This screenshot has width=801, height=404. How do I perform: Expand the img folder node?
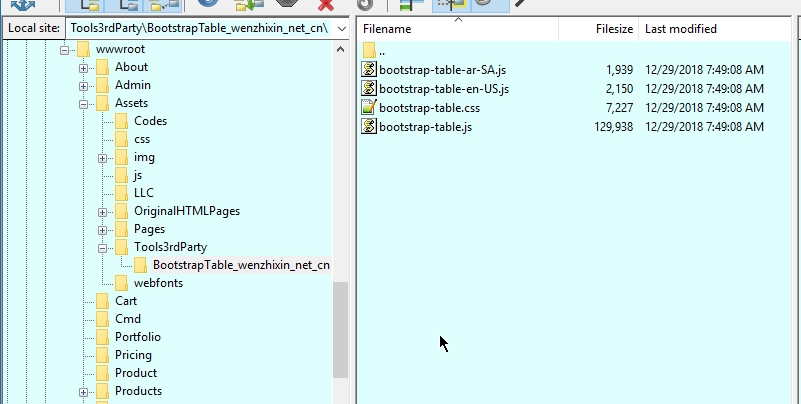[x=103, y=158]
